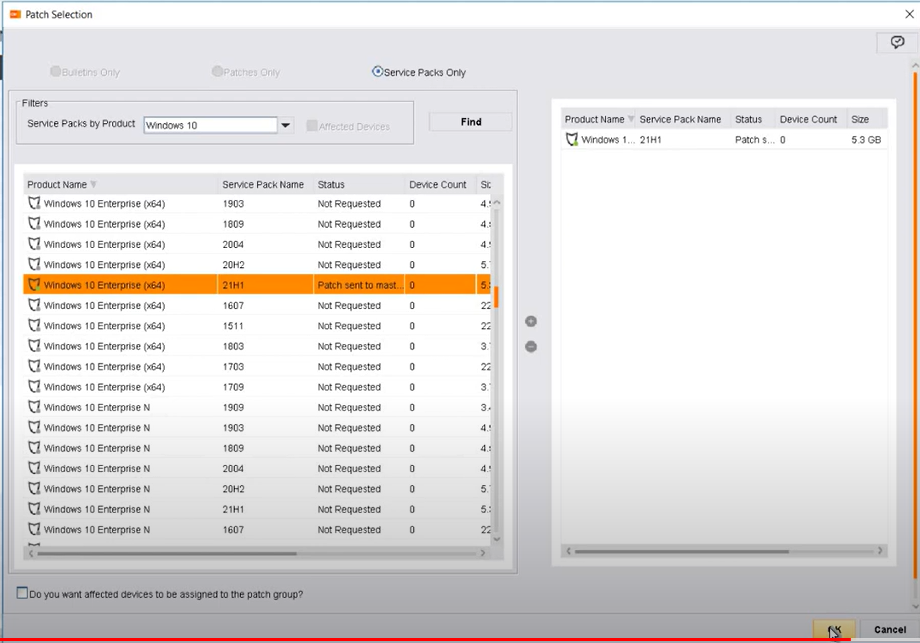Click the product icon in right panel 21H1 row

[x=572, y=140]
